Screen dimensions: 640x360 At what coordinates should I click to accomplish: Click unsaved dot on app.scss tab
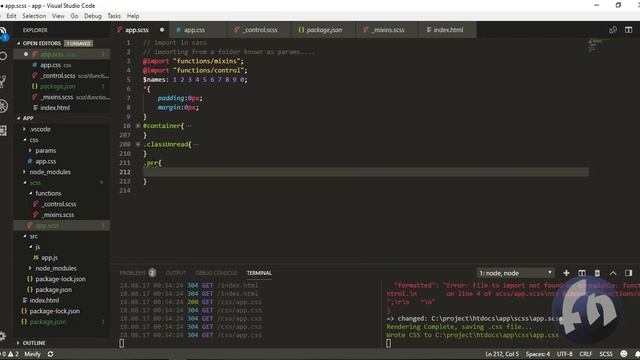(162, 30)
